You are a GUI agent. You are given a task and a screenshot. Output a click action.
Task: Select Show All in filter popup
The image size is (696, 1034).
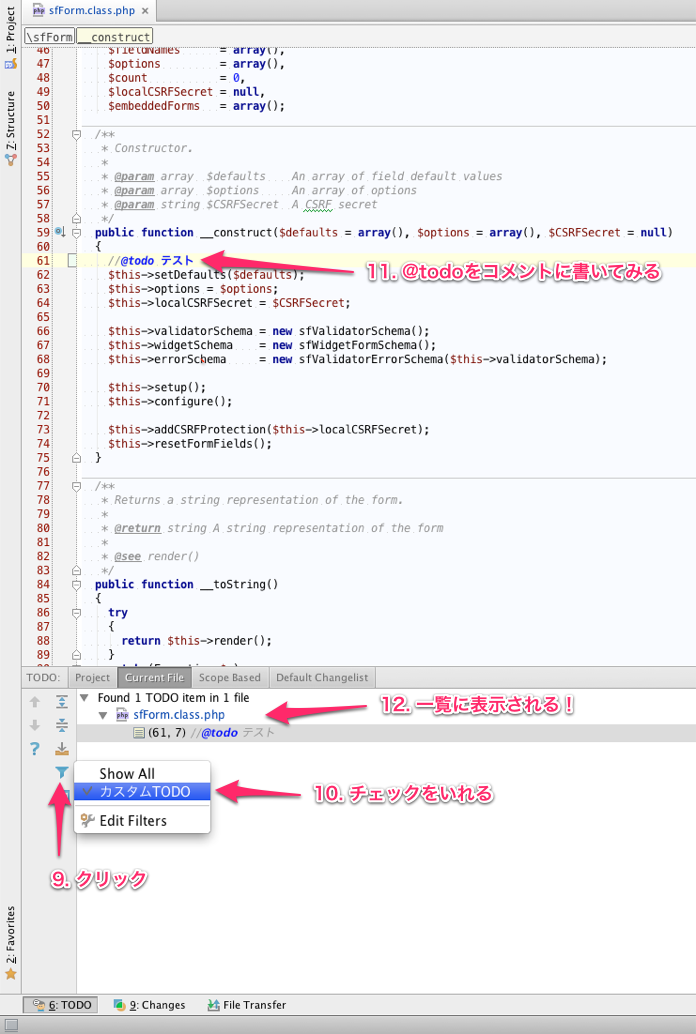127,774
